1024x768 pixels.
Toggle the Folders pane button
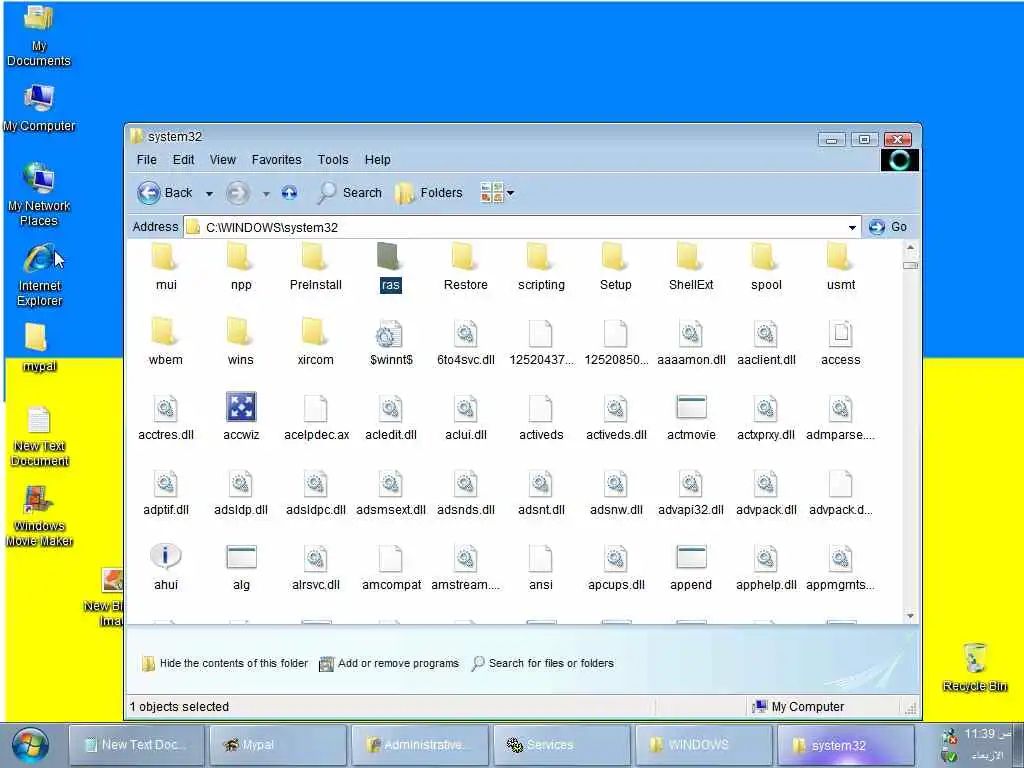pos(429,193)
